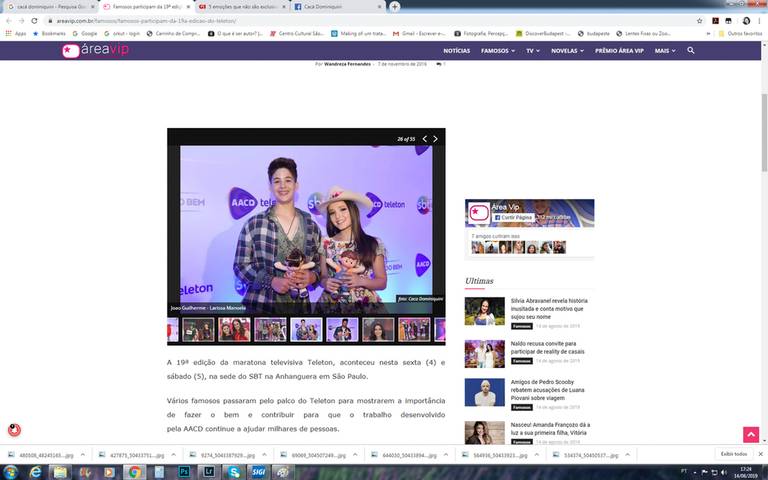
Task: Expand the TV dropdown menu
Action: point(533,51)
